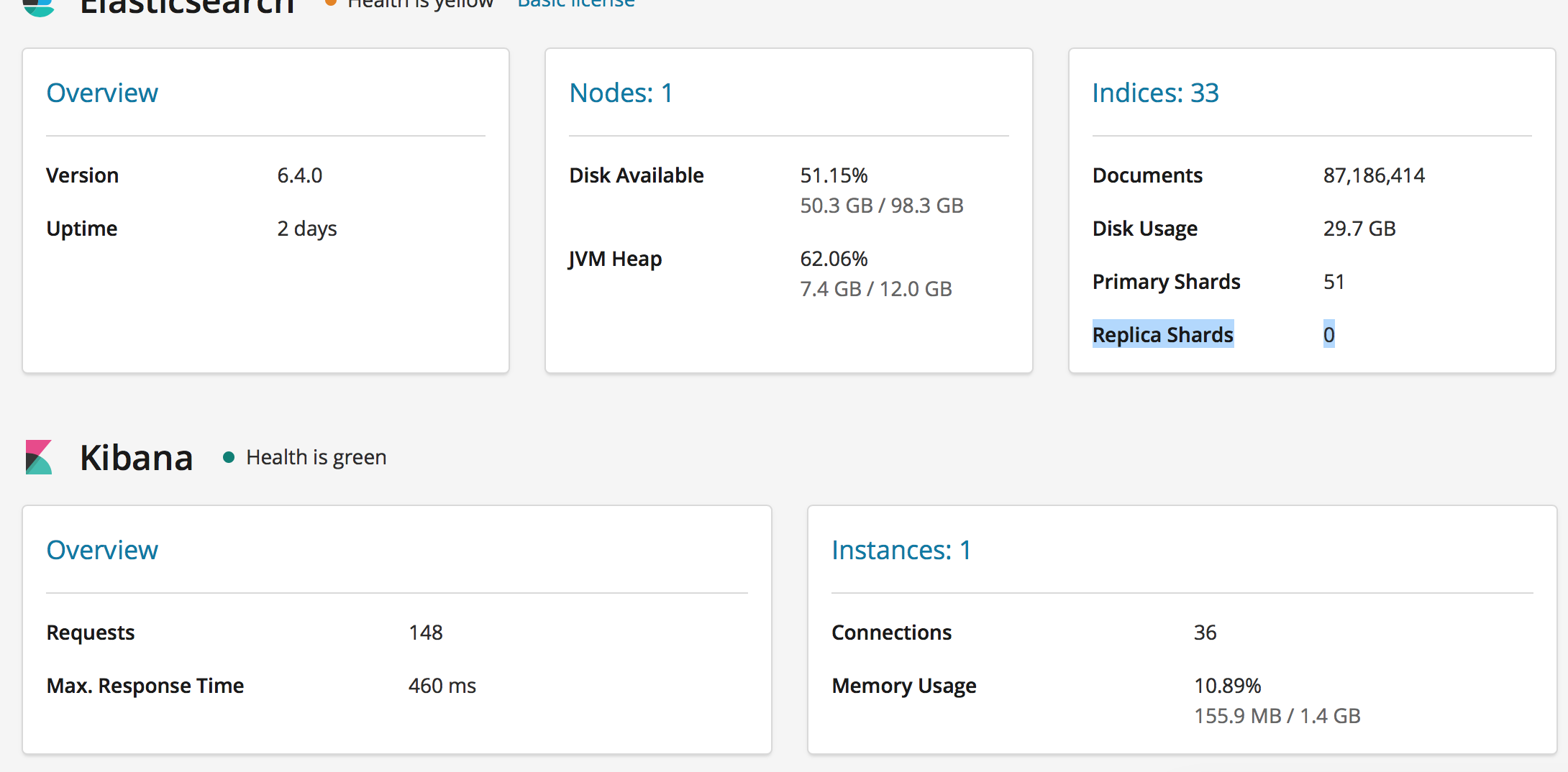
Task: Click the Version value 6.4.0
Action: (x=300, y=175)
